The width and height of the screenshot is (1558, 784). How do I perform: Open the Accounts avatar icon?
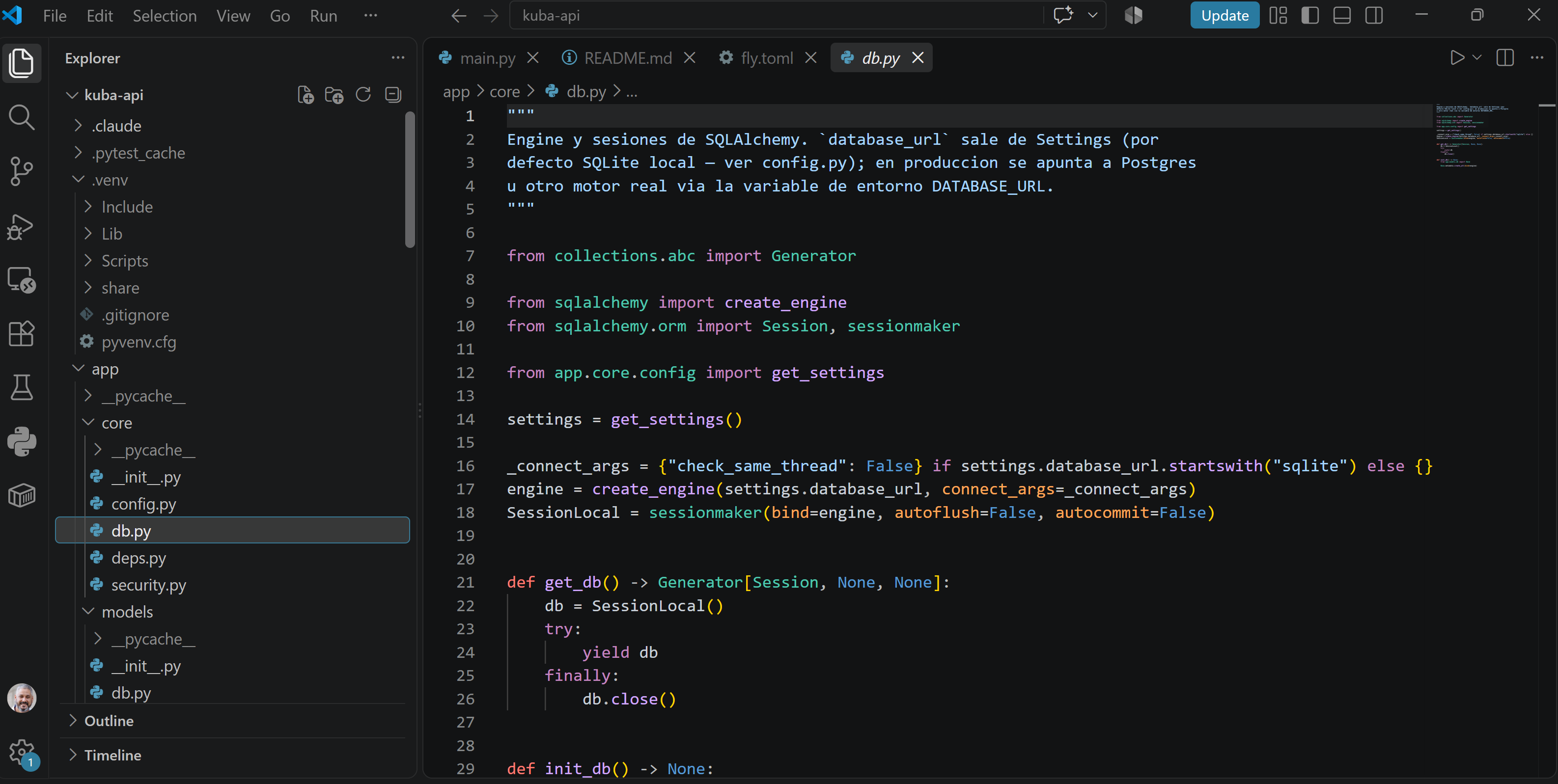22,698
